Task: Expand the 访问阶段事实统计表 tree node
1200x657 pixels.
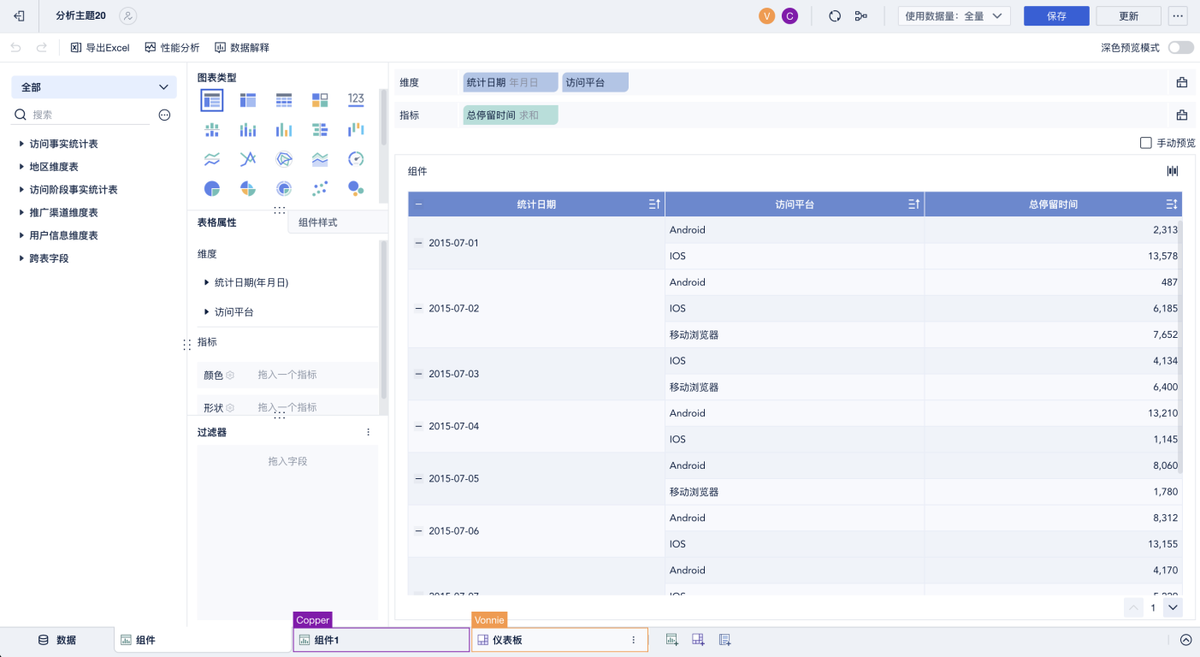Action: [22, 190]
